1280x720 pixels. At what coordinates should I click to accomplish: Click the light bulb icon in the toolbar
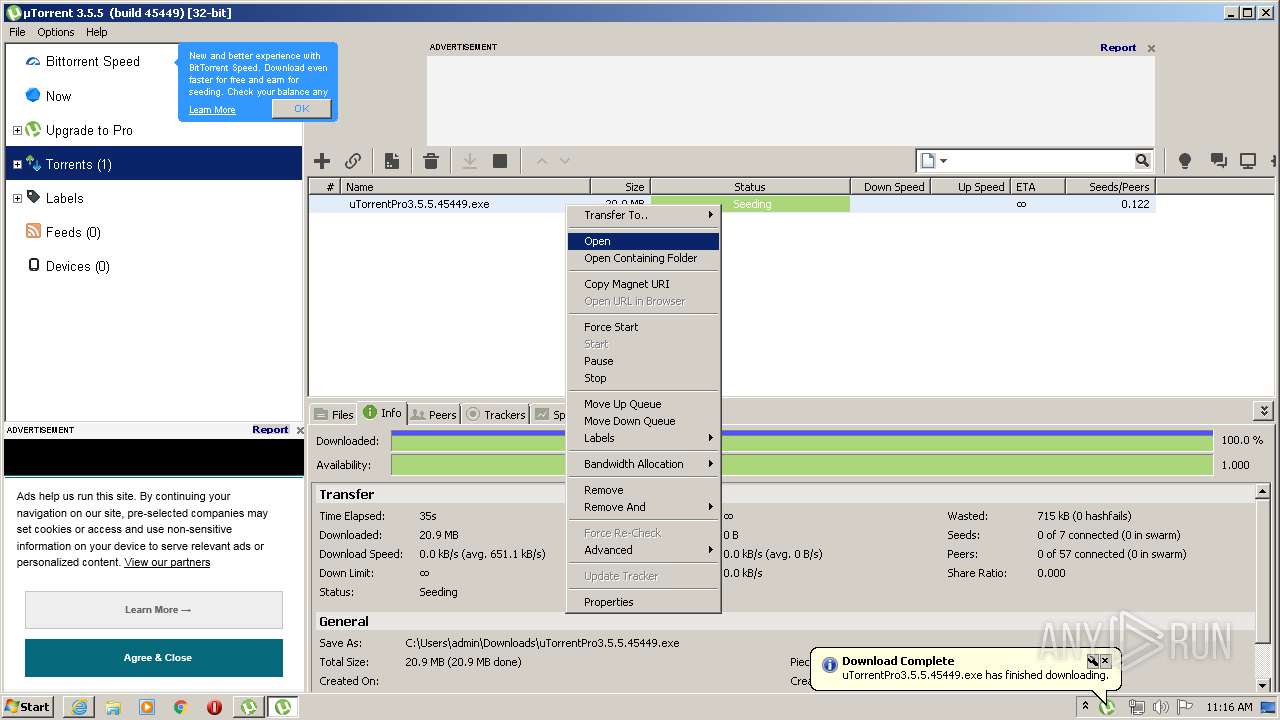[x=1185, y=161]
